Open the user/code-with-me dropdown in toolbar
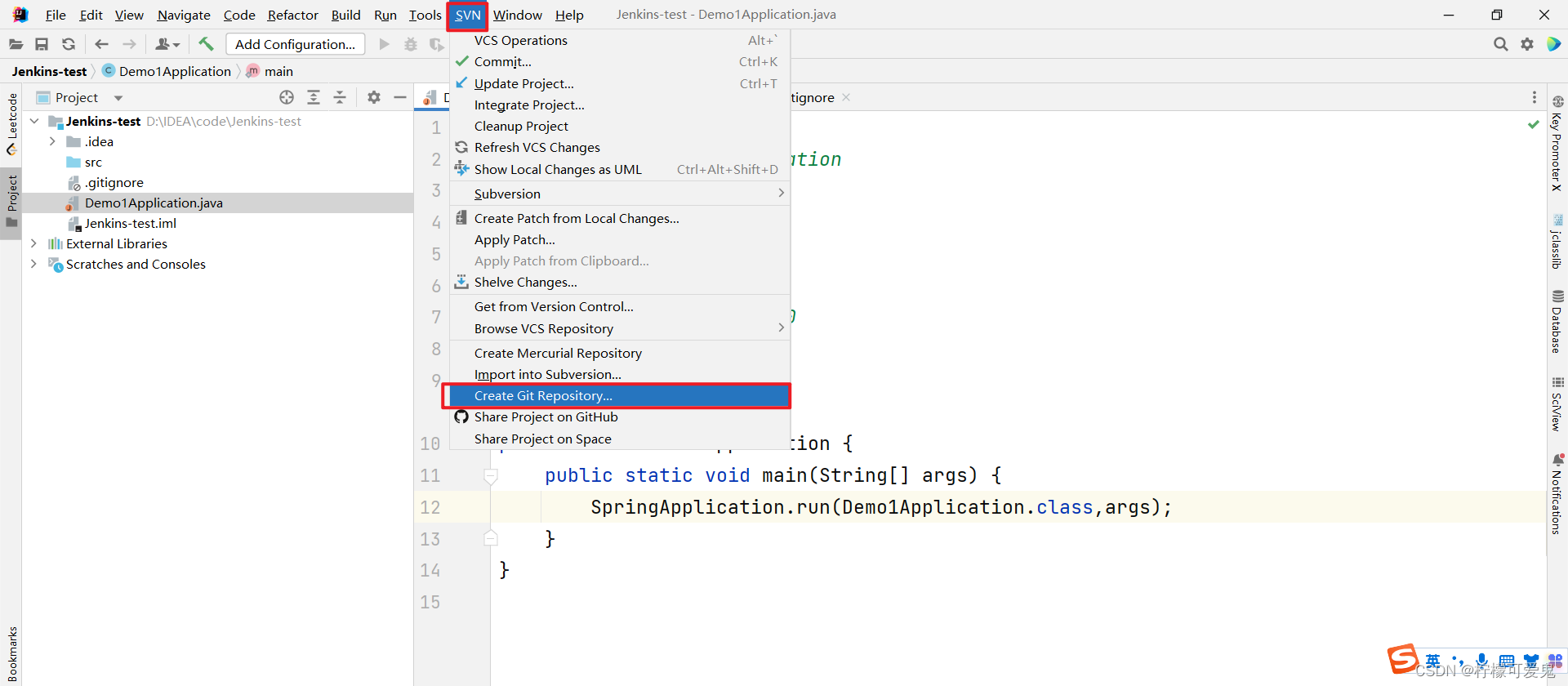The width and height of the screenshot is (1568, 686). point(167,44)
